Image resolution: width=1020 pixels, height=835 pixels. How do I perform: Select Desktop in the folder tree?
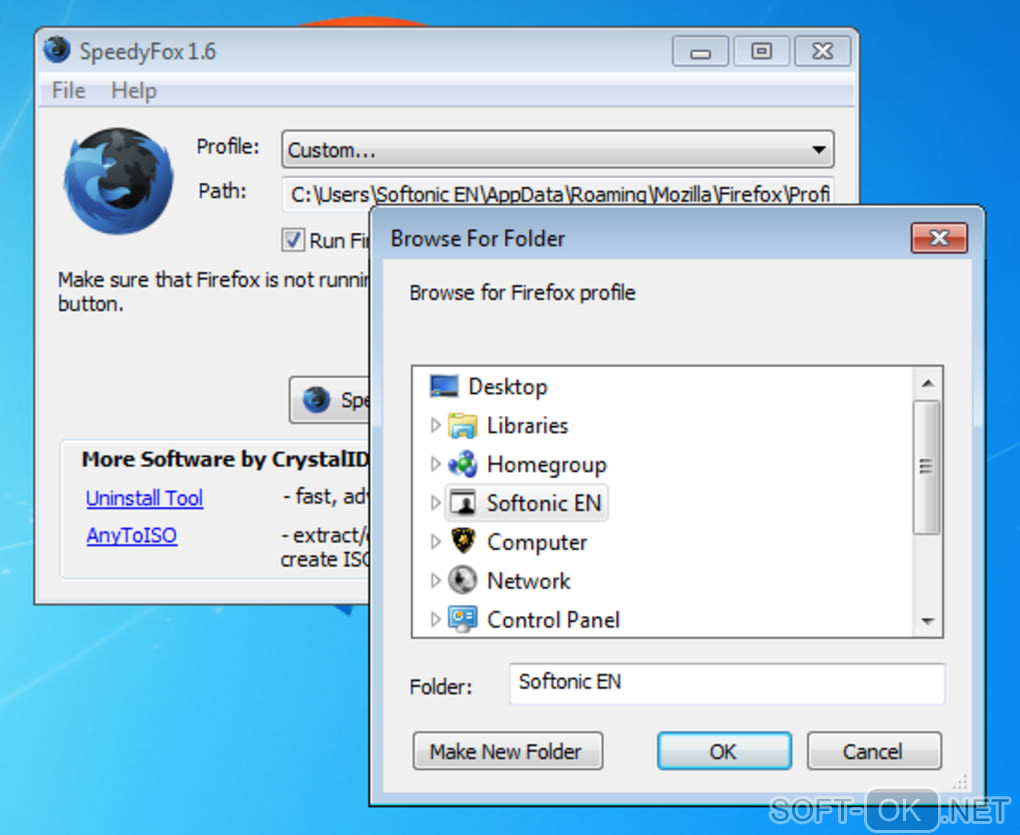click(508, 387)
